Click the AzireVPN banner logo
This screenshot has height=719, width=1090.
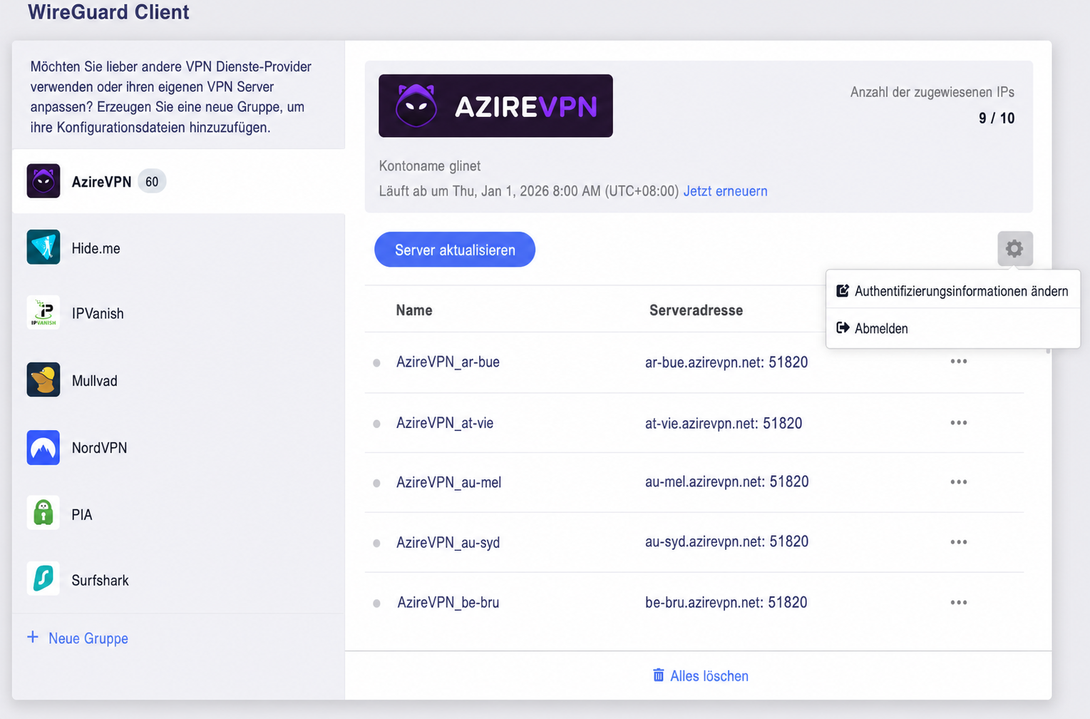pyautogui.click(x=496, y=106)
